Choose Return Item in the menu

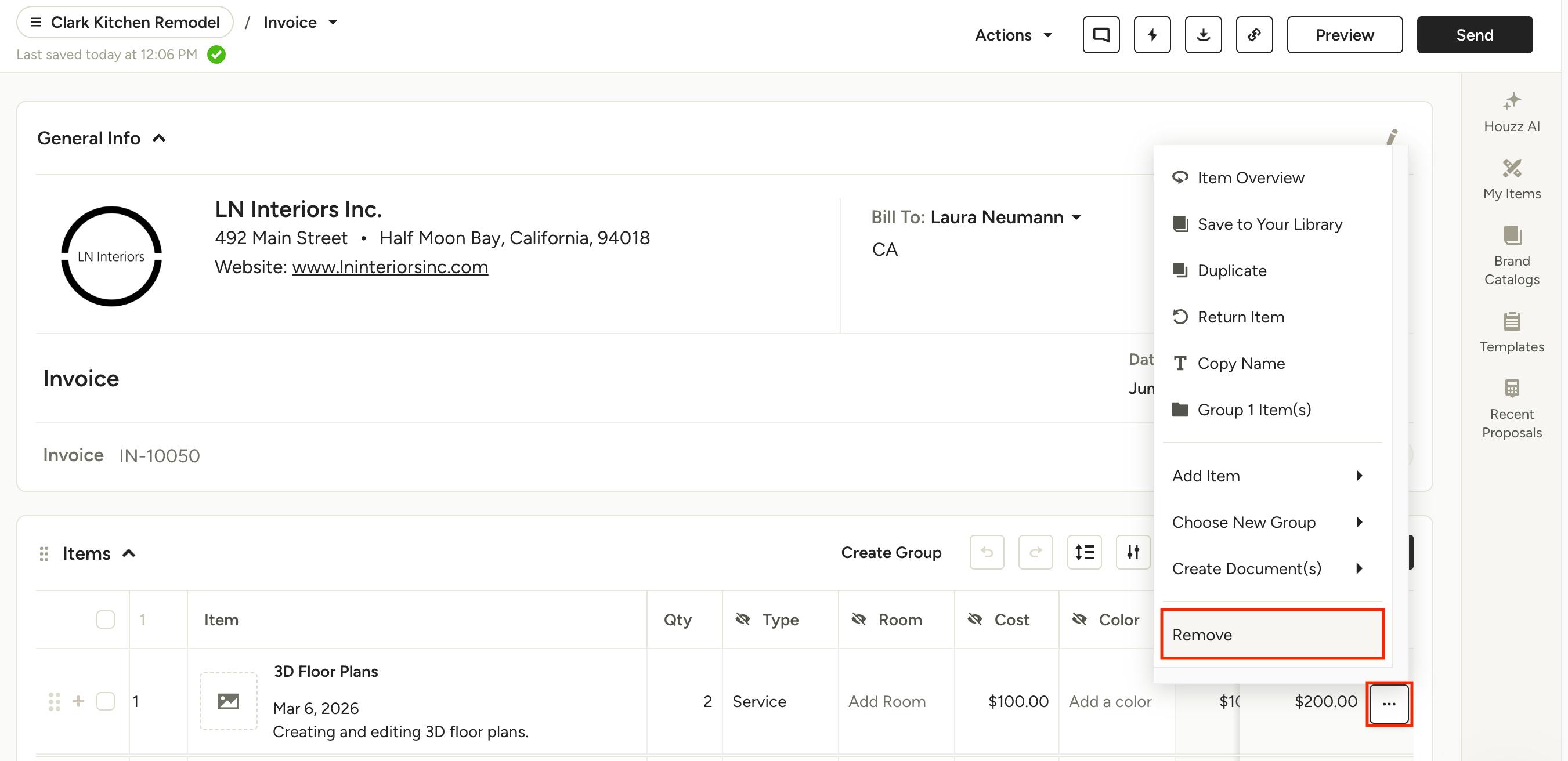[1271, 317]
